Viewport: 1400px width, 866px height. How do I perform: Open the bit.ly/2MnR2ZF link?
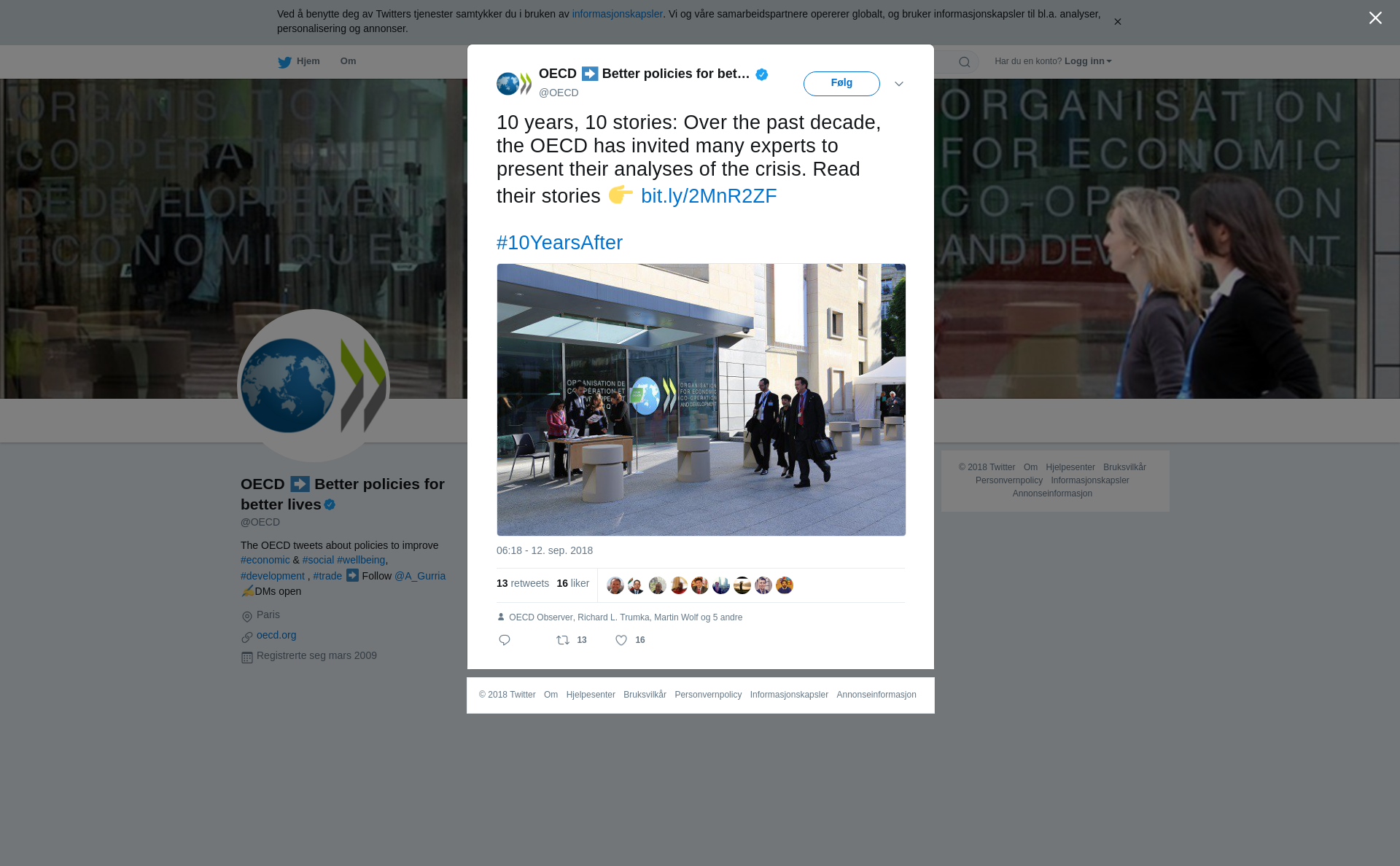pos(709,196)
